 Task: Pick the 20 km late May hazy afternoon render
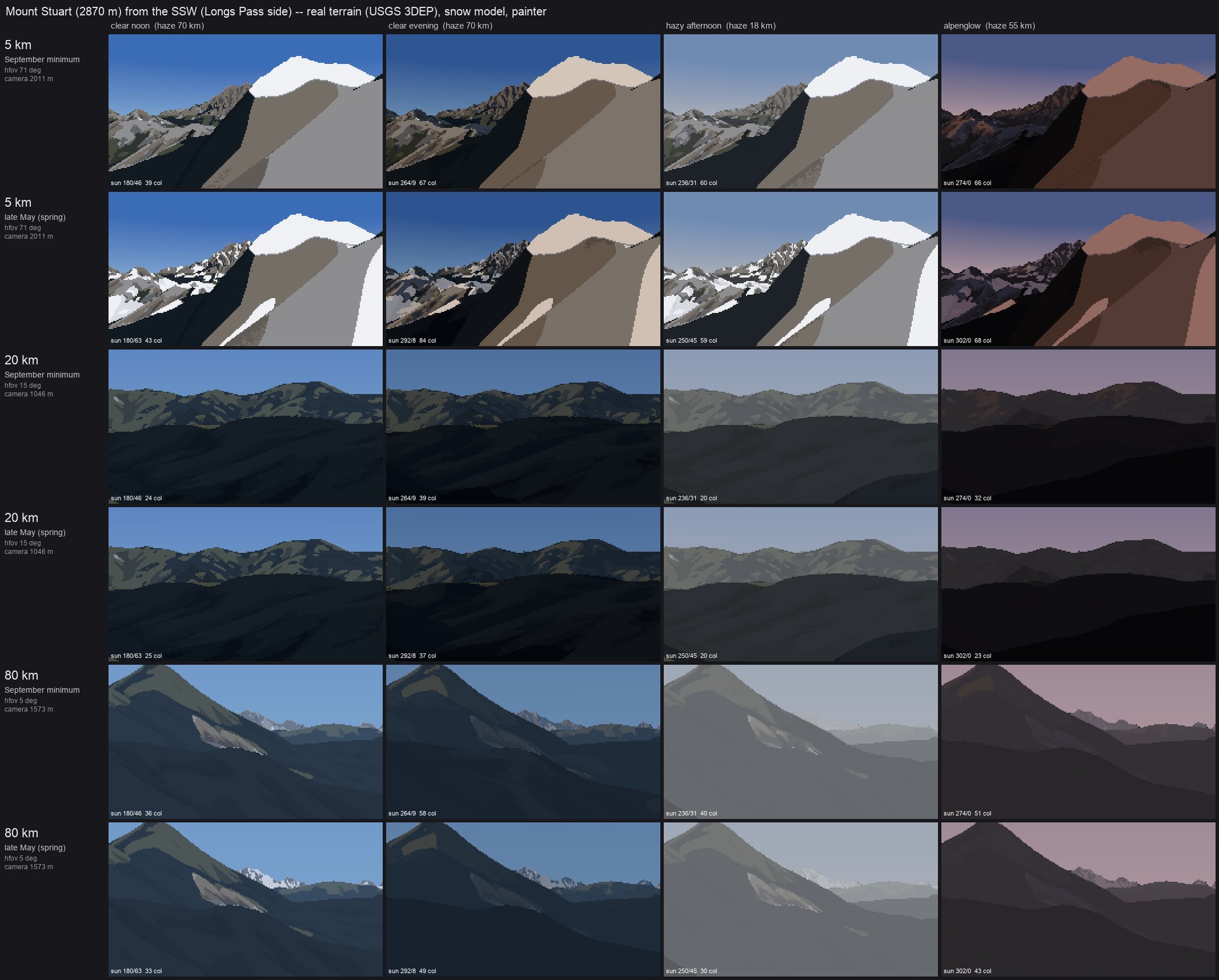coord(800,584)
